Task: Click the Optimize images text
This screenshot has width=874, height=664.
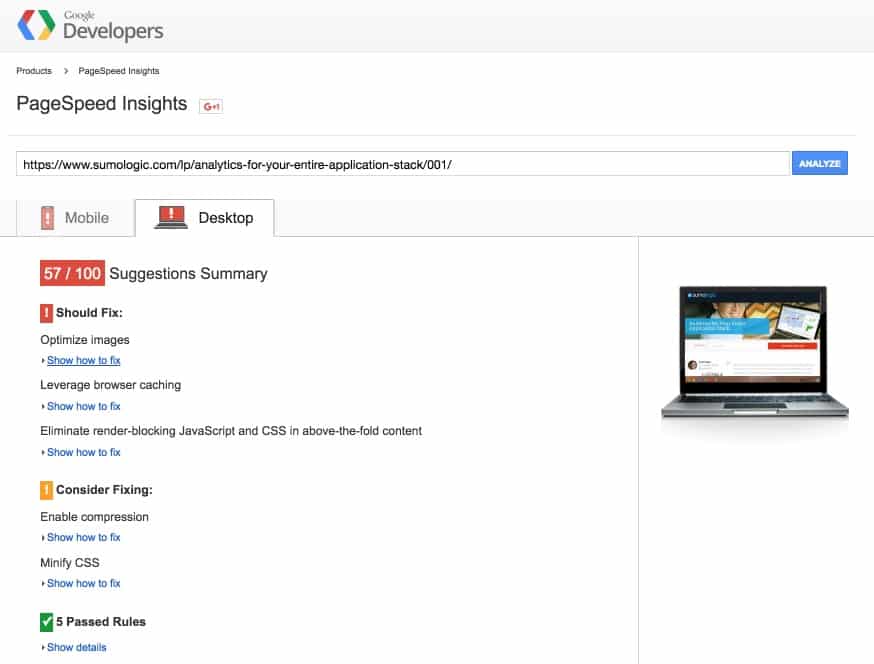Action: [x=85, y=340]
